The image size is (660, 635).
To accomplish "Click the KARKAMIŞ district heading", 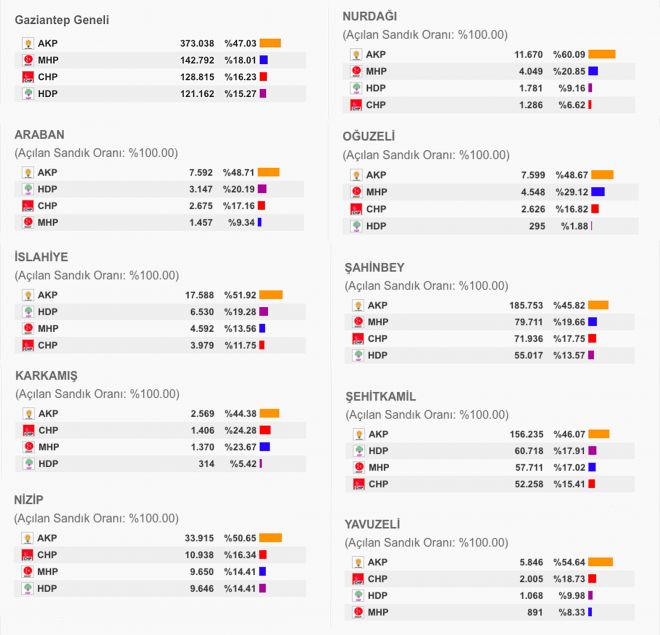I will pyautogui.click(x=46, y=375).
